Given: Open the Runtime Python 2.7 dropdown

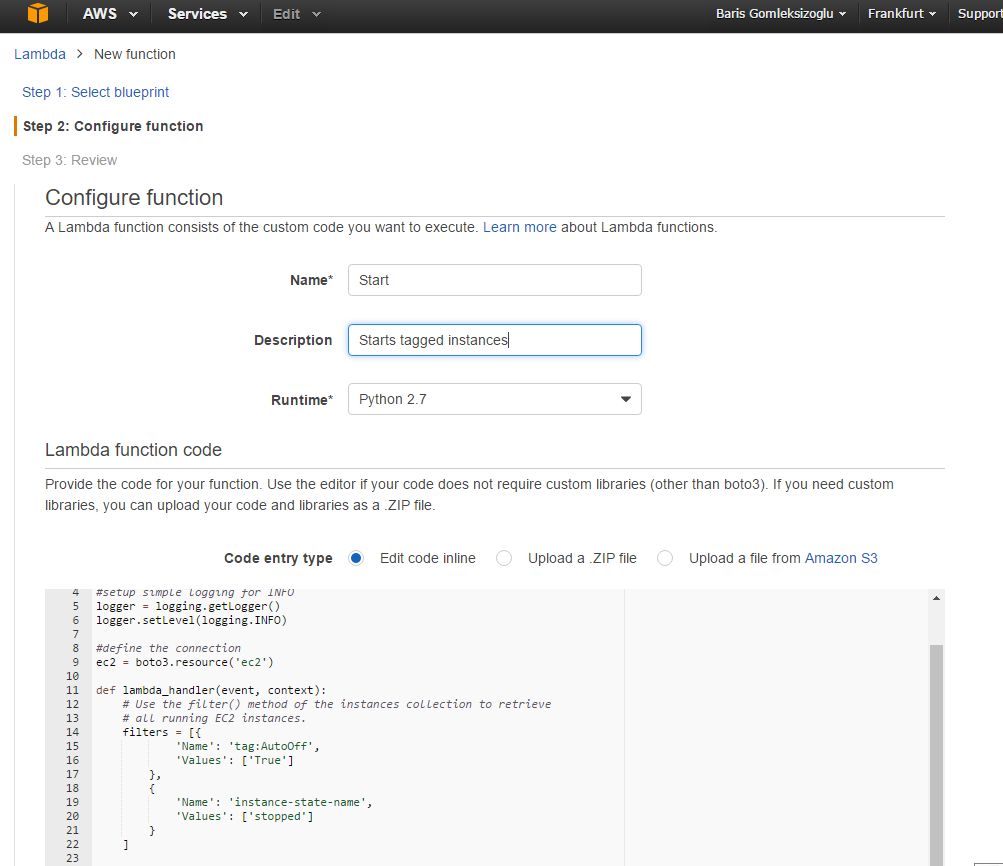Looking at the screenshot, I should pyautogui.click(x=494, y=399).
